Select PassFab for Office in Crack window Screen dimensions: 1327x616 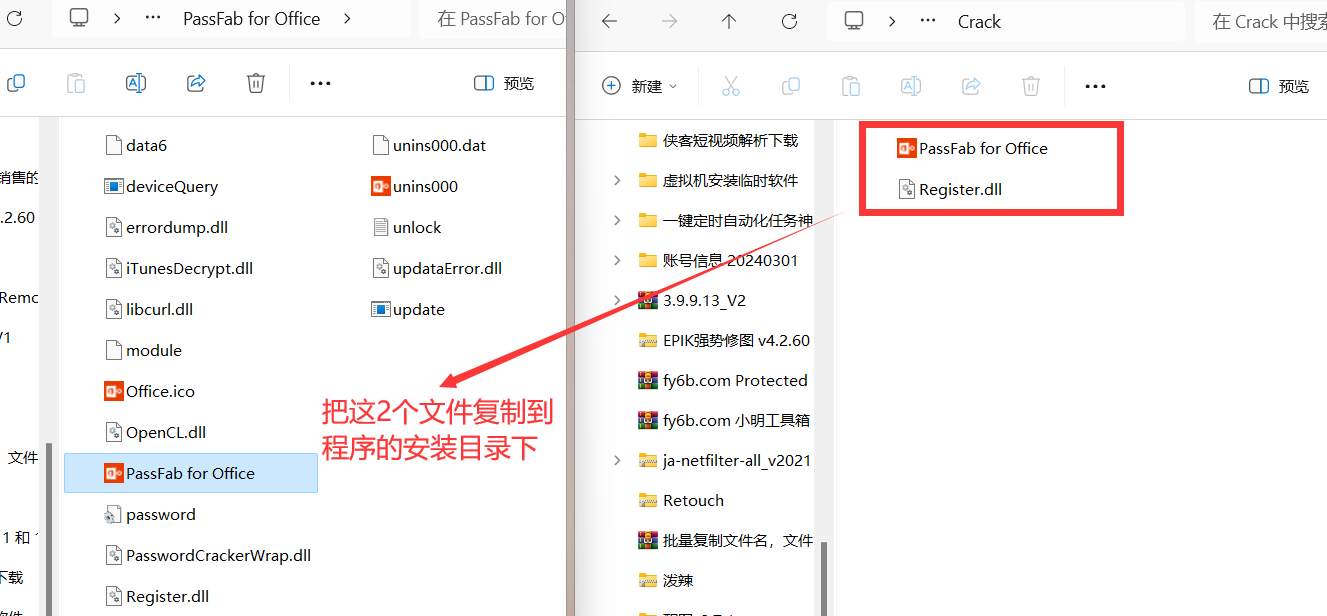(973, 148)
